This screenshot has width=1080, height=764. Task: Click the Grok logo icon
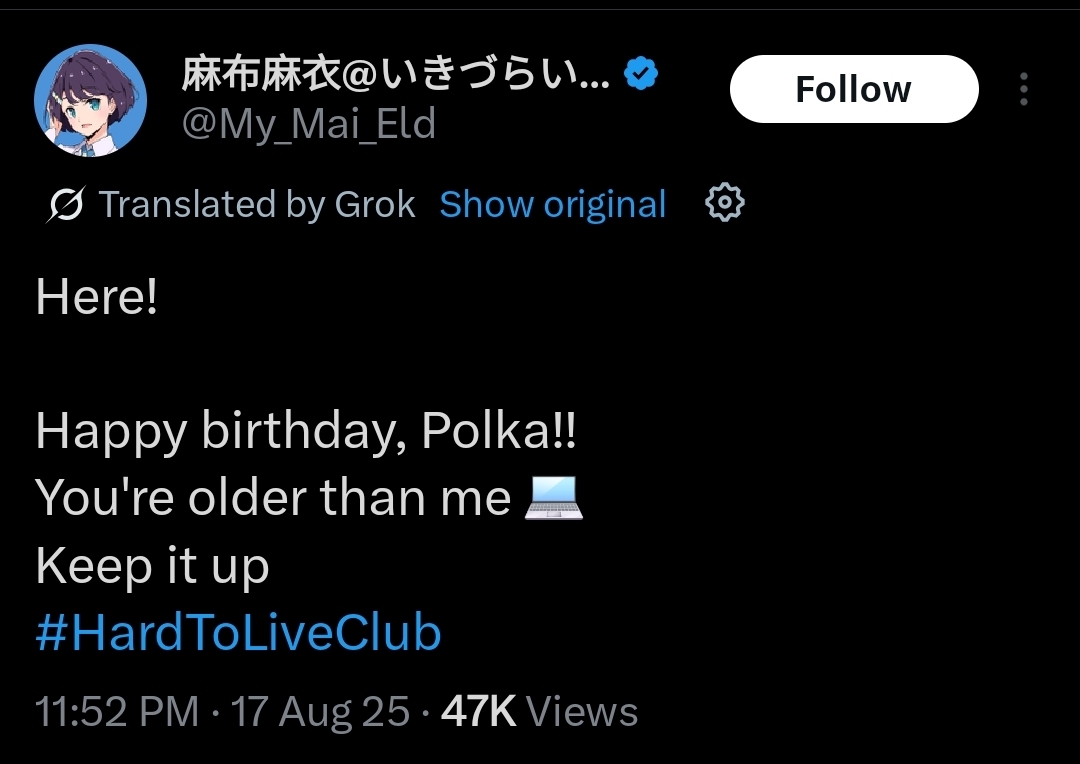coord(66,205)
